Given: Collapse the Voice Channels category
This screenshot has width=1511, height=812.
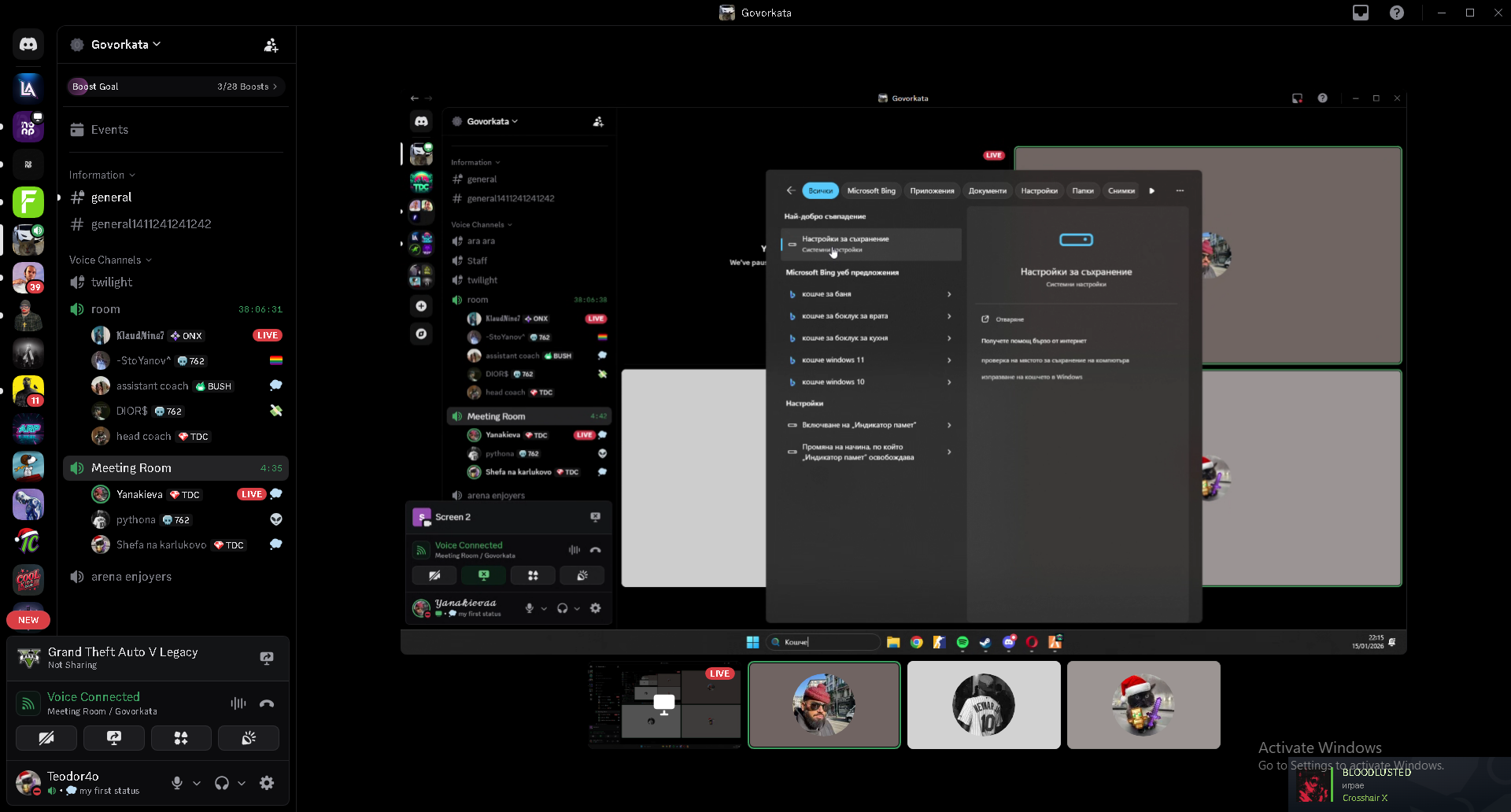Looking at the screenshot, I should click(110, 260).
